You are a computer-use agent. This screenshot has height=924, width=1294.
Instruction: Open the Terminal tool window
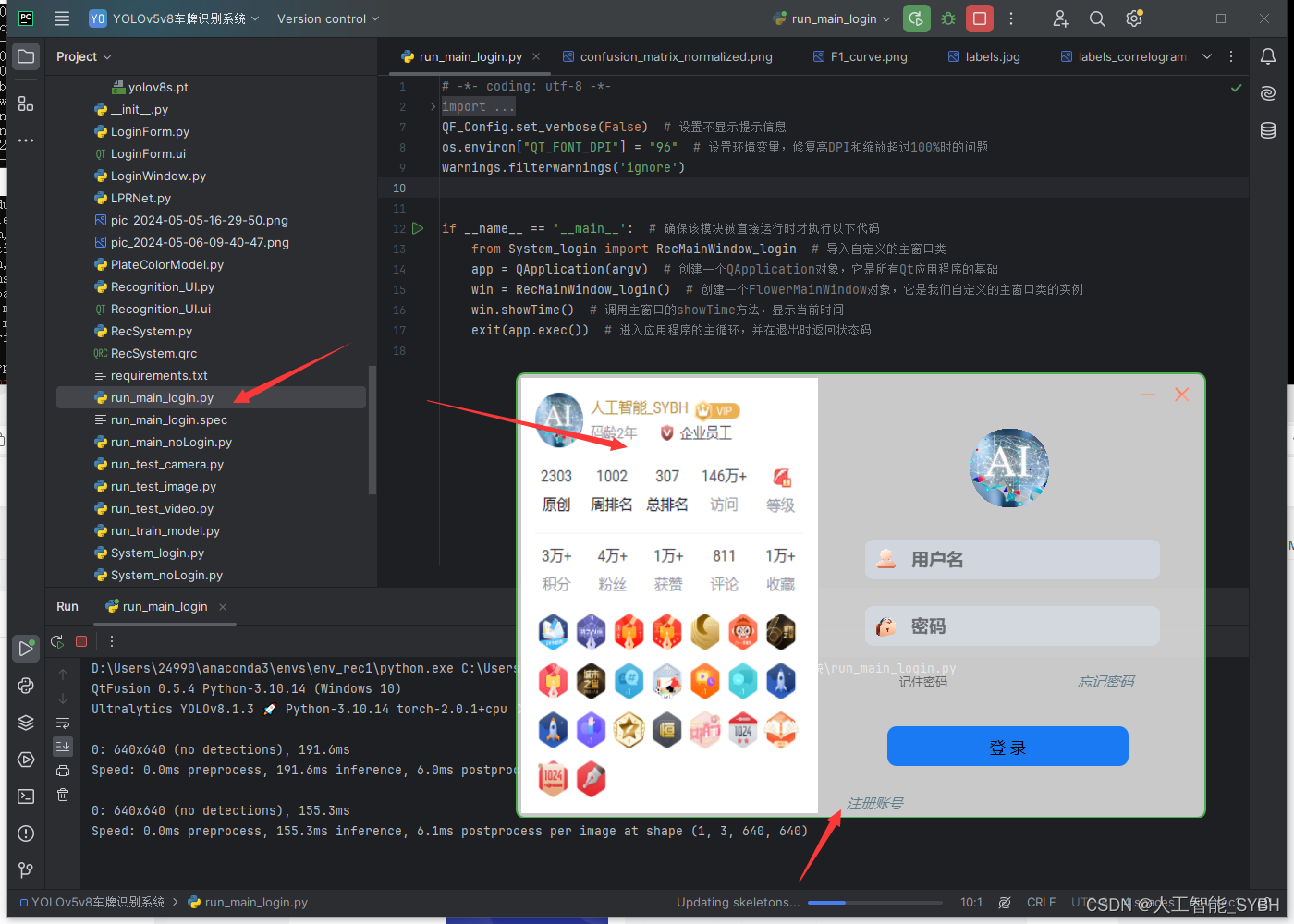(x=26, y=796)
